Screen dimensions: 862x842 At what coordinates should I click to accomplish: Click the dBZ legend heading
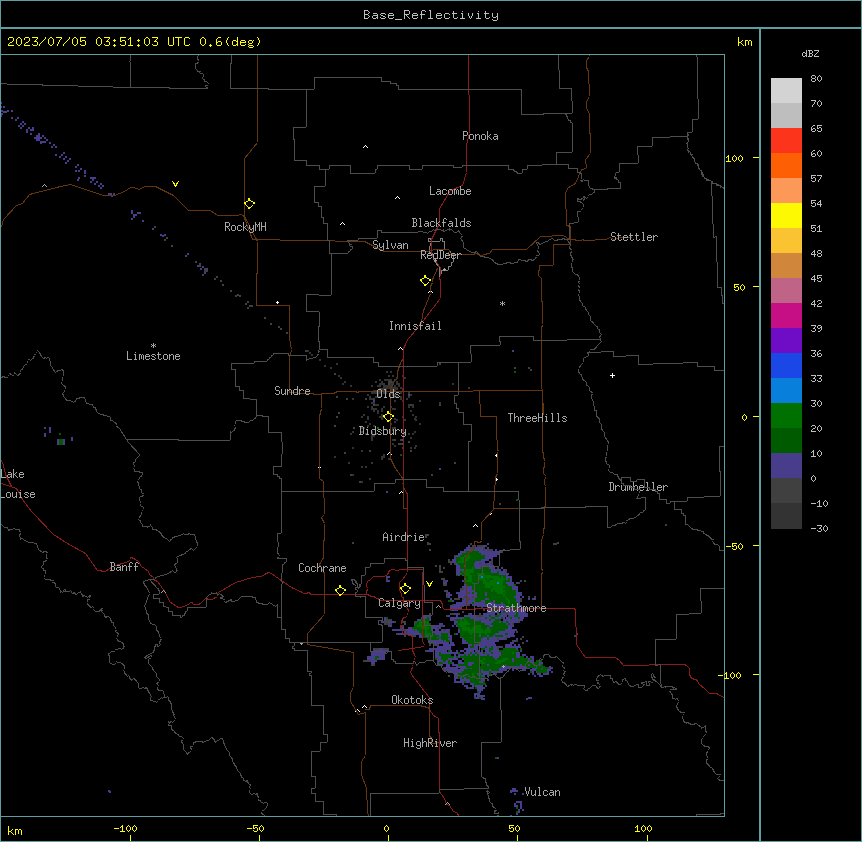[x=810, y=53]
